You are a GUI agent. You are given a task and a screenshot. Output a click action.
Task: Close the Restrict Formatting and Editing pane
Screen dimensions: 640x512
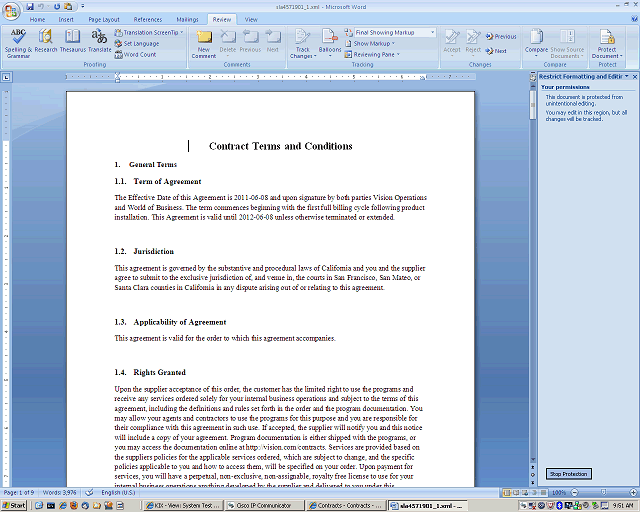[x=635, y=76]
